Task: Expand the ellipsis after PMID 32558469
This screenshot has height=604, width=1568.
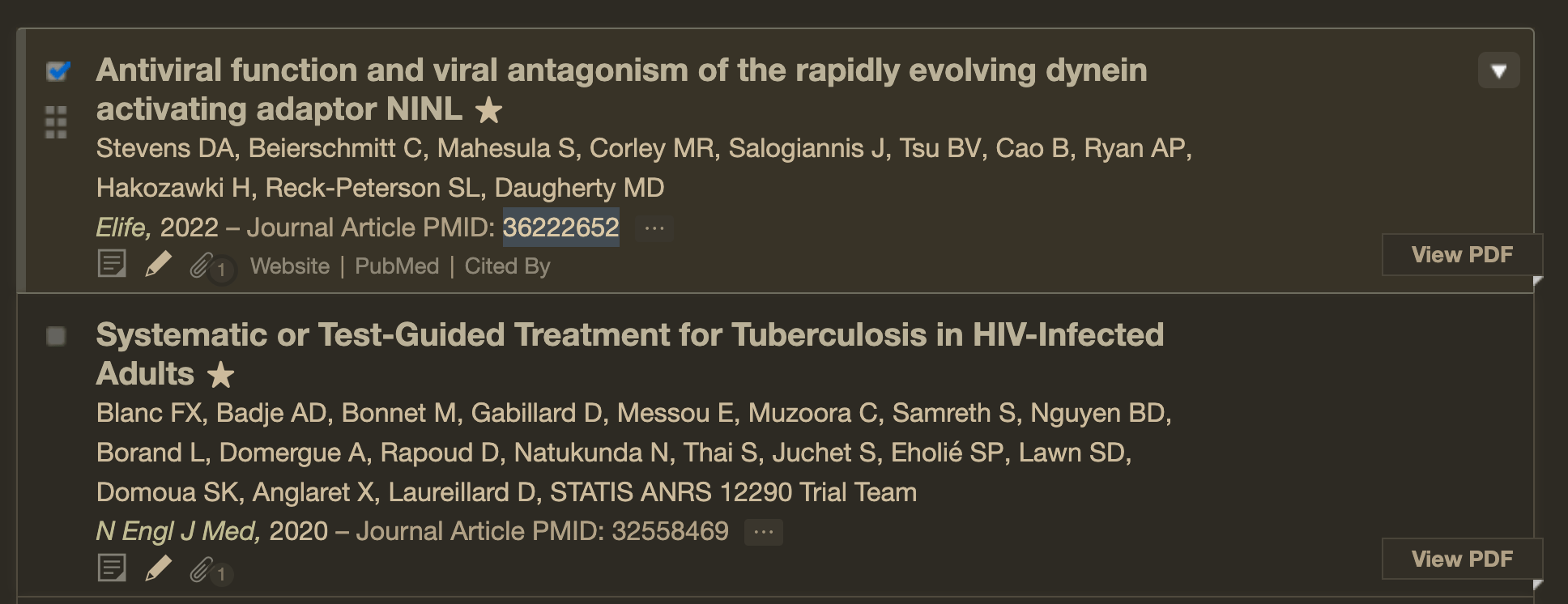Action: point(763,532)
